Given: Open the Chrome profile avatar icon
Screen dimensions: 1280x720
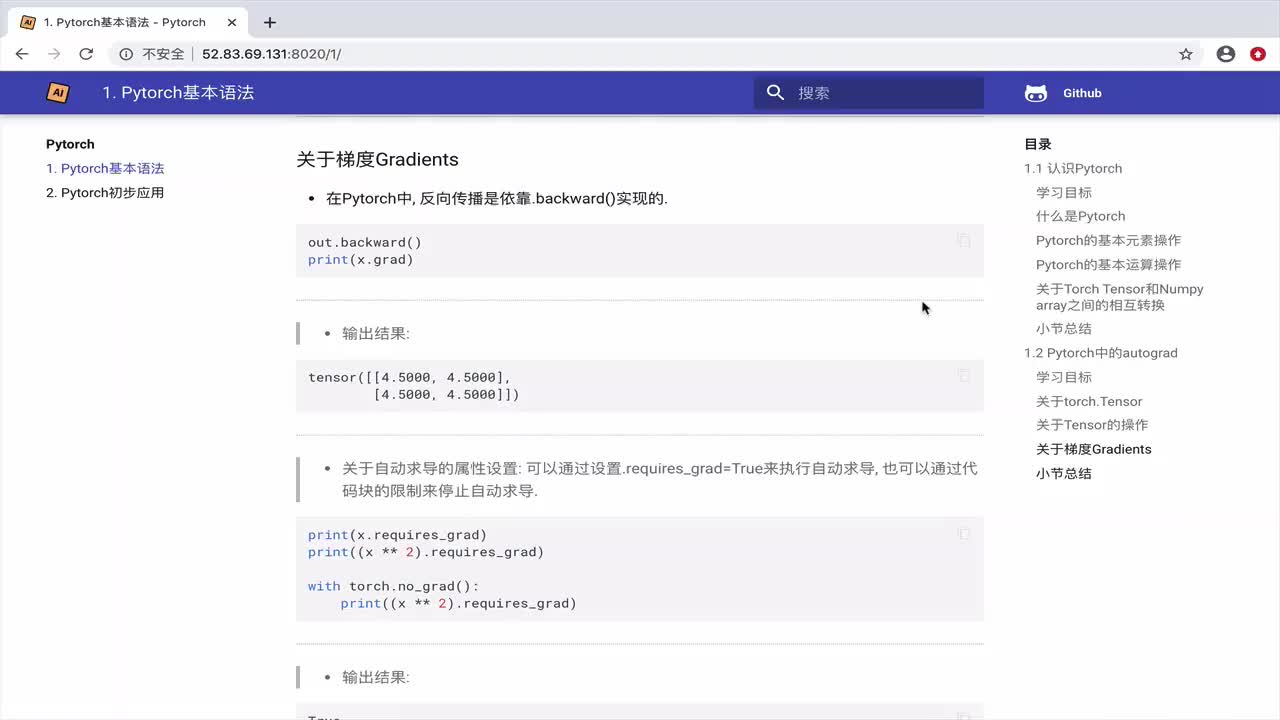Looking at the screenshot, I should [x=1226, y=54].
